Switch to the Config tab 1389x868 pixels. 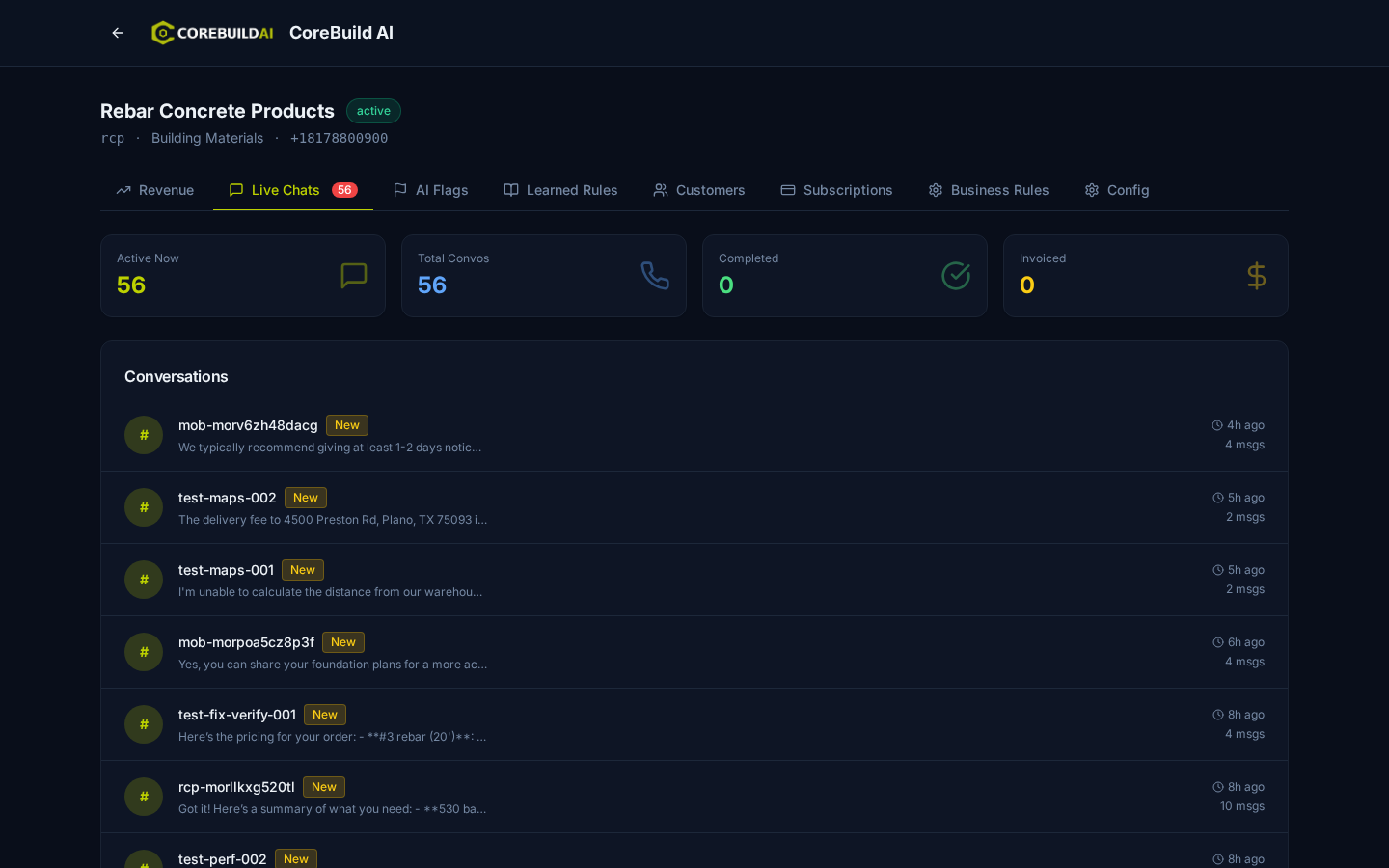pos(1117,190)
